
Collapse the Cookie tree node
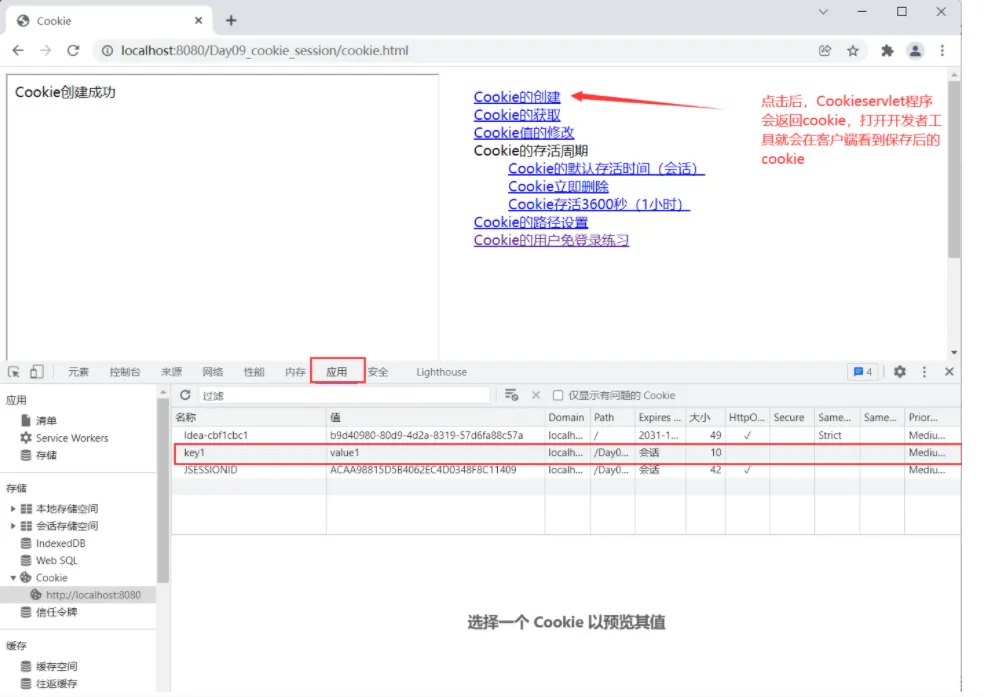(13, 578)
